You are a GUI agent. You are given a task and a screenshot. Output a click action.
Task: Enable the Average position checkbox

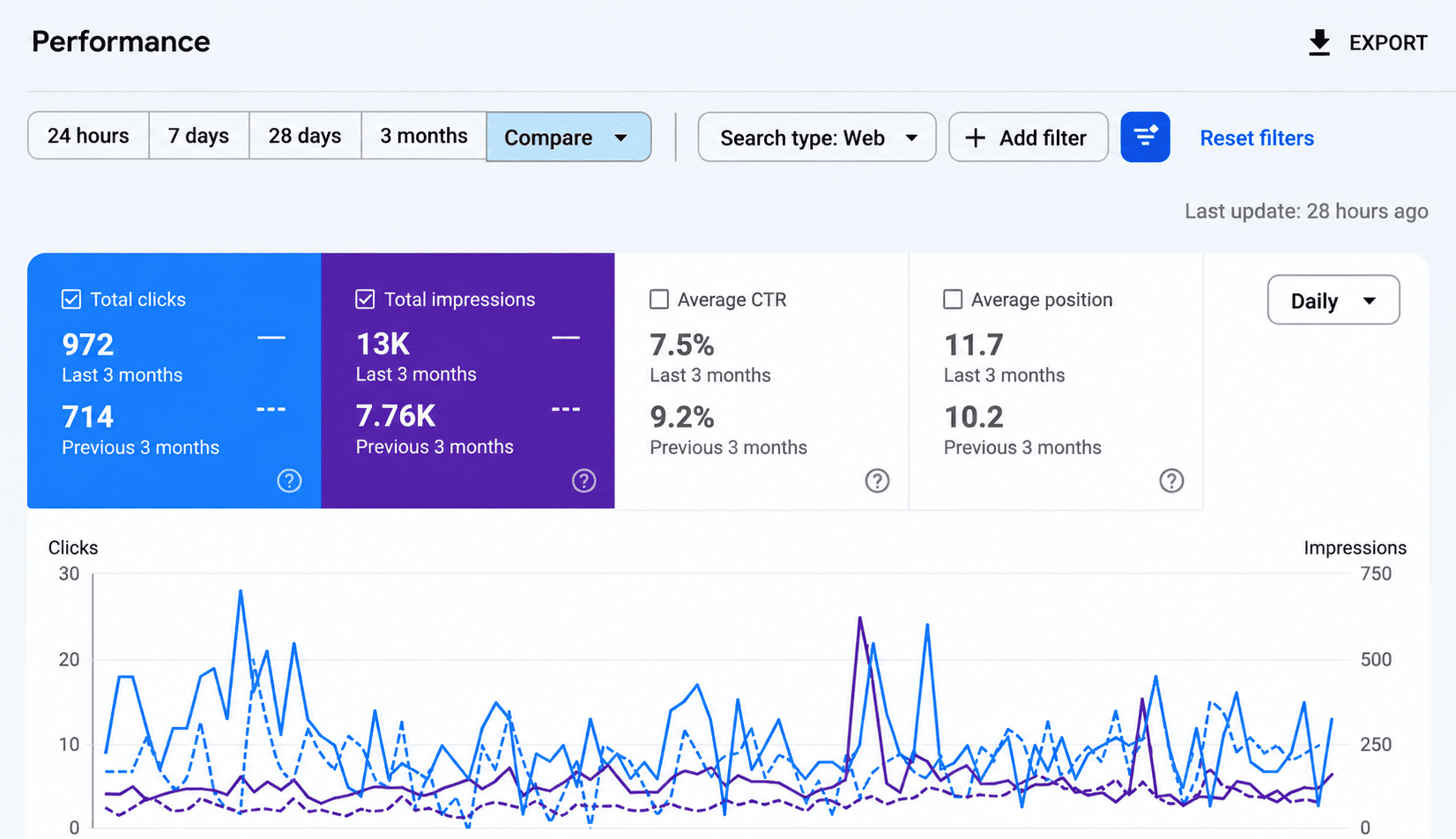[x=953, y=300]
